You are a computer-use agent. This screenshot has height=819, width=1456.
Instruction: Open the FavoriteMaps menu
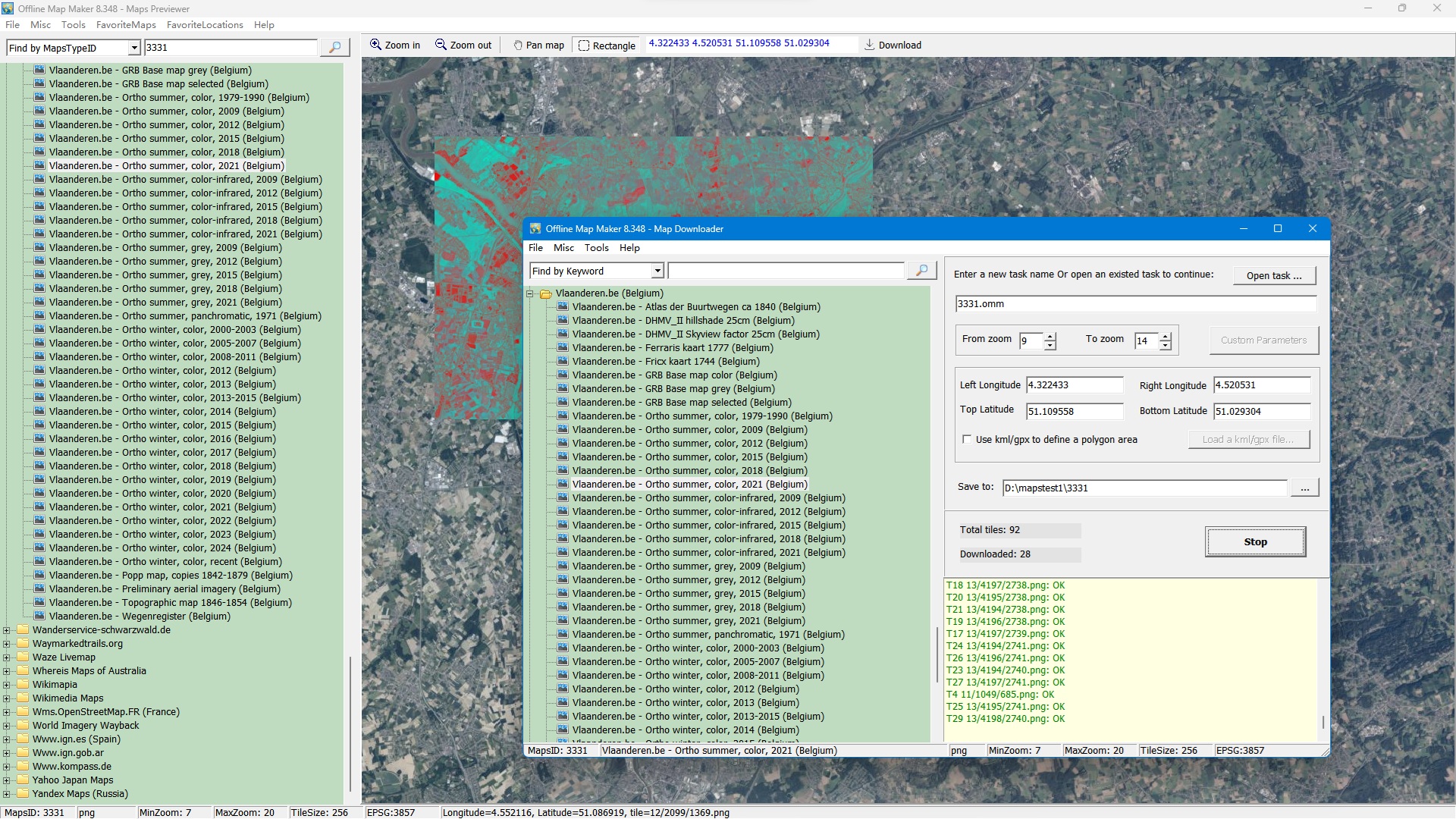coord(126,24)
